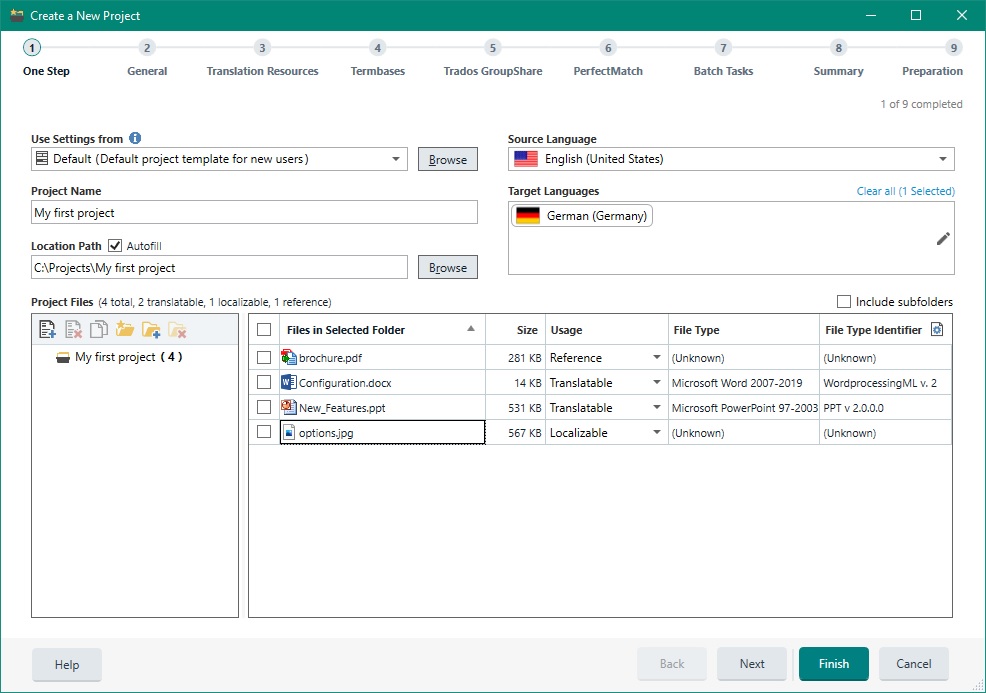Expand the Use Settings from template dropdown

(x=396, y=159)
